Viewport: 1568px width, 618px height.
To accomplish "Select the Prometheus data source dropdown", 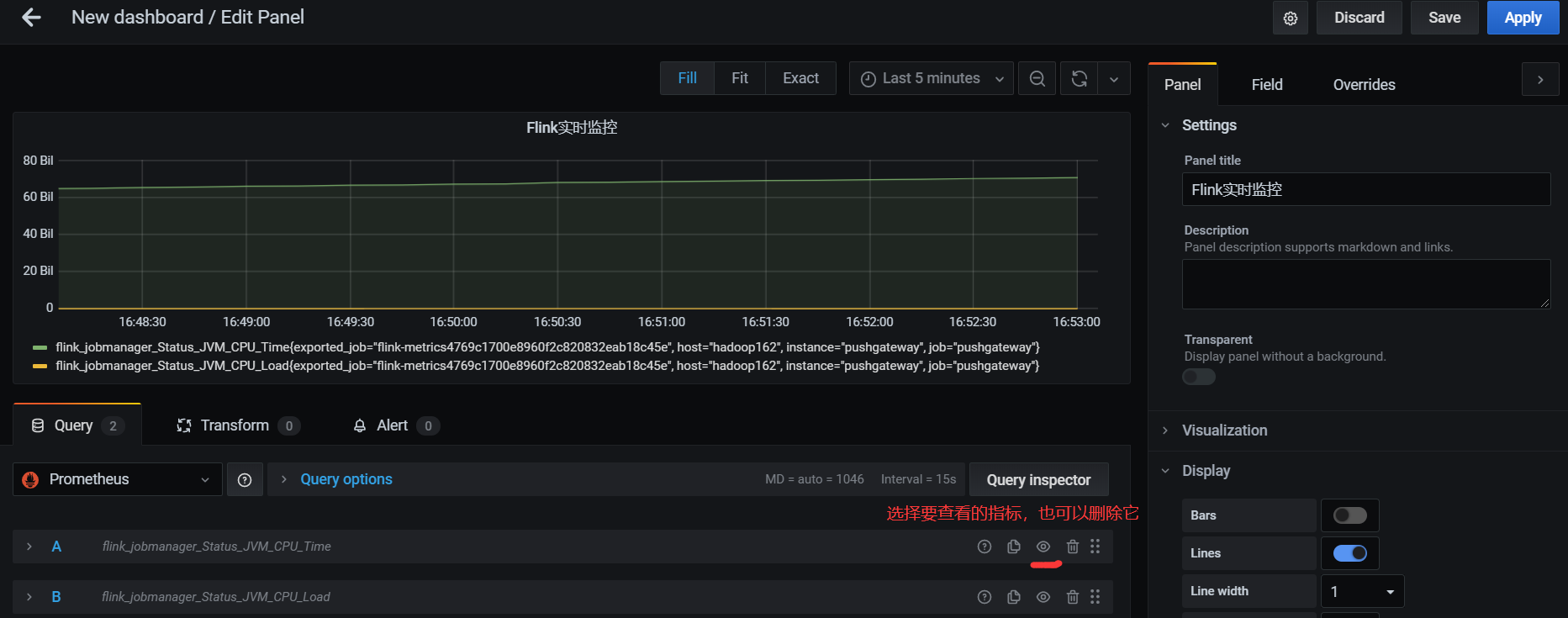I will tap(118, 479).
